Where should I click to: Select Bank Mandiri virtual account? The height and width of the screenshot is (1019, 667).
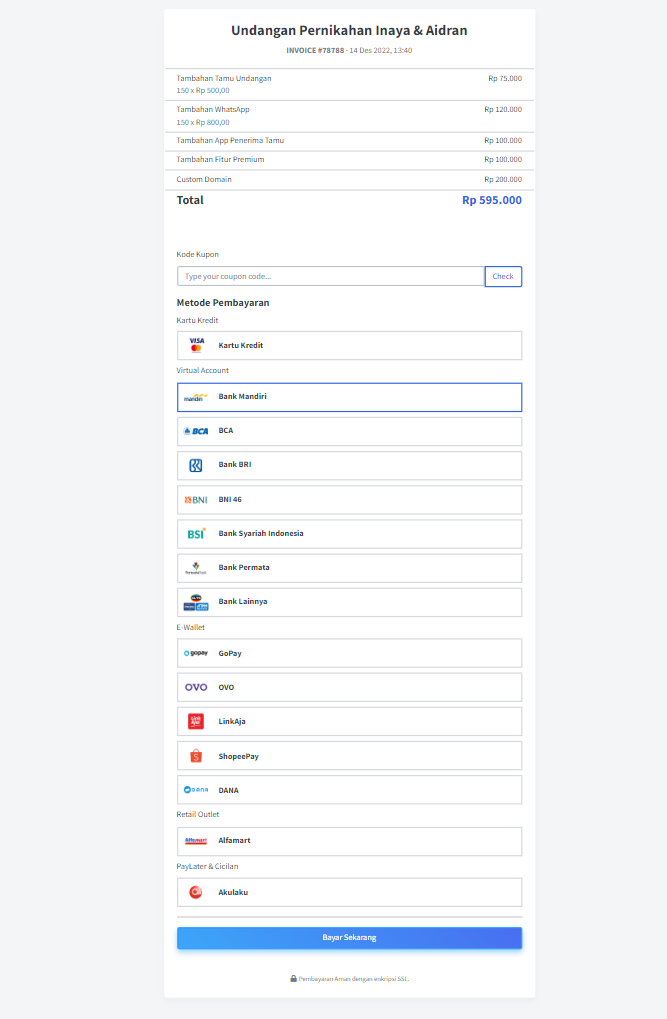[349, 397]
